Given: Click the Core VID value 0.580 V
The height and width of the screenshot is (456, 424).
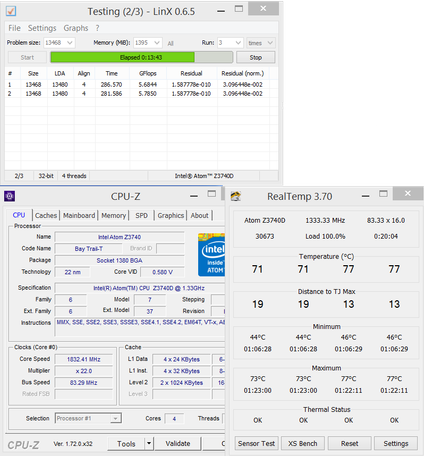Looking at the screenshot, I should pyautogui.click(x=162, y=272).
